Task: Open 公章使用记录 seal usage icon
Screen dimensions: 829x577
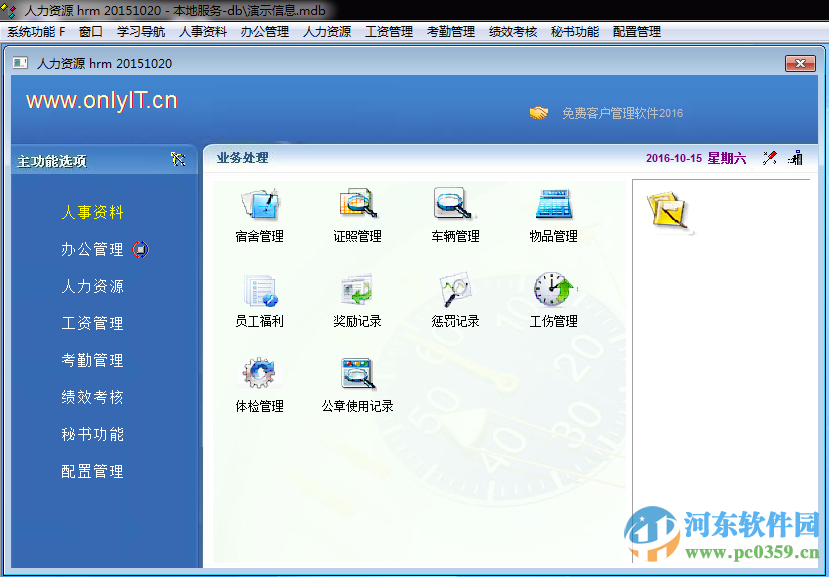Action: [357, 374]
